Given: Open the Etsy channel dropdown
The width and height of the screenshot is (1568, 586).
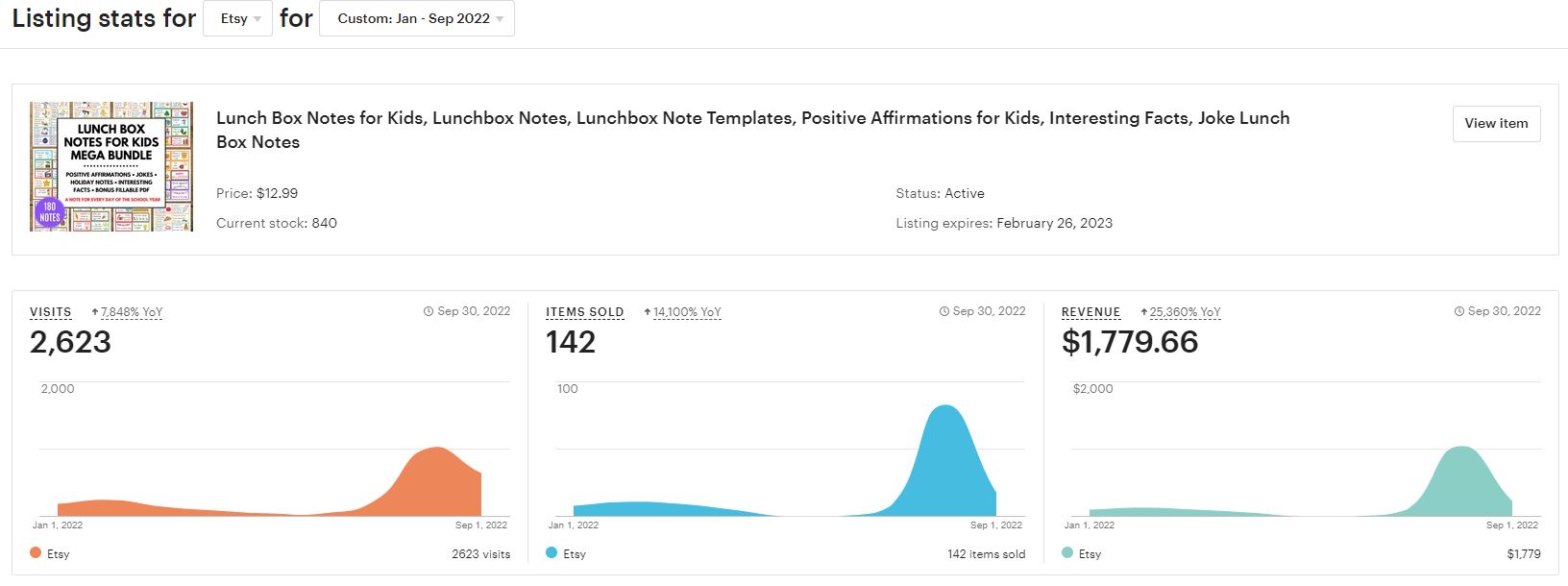Looking at the screenshot, I should coord(238,18).
